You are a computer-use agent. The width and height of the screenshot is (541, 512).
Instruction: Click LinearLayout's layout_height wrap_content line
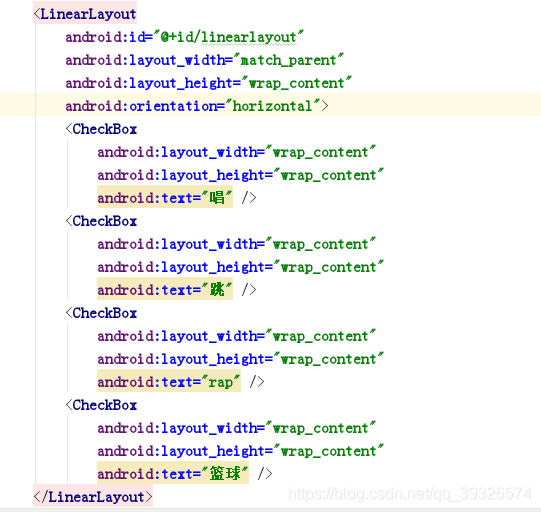point(208,83)
